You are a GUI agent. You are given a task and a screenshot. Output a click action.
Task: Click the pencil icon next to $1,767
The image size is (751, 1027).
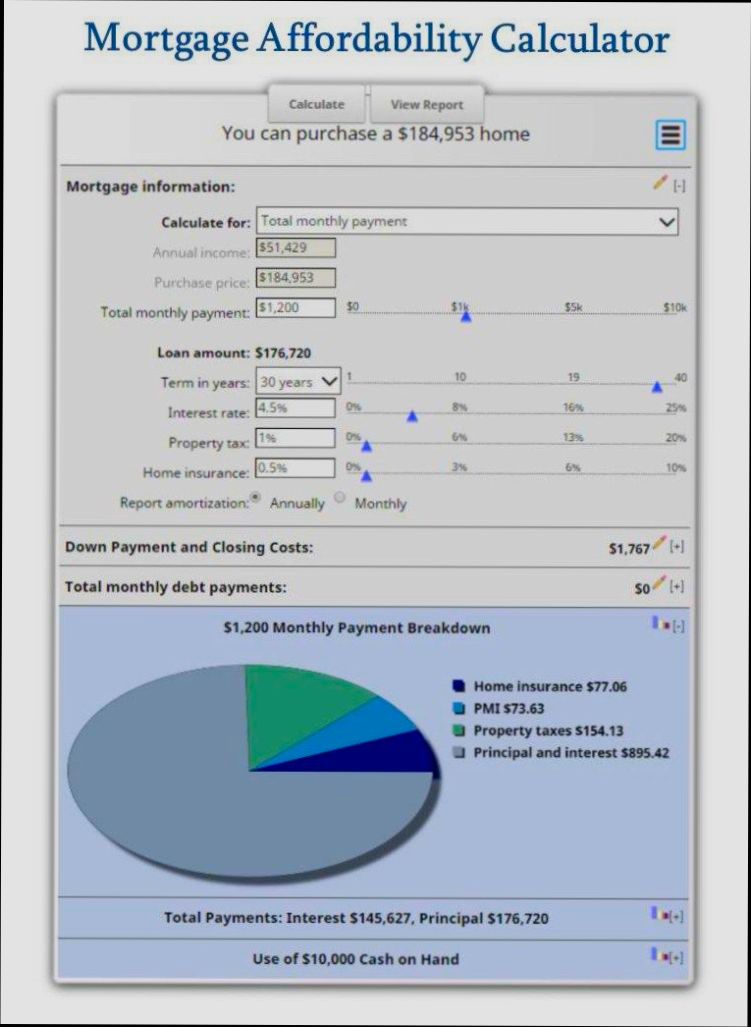(x=659, y=544)
